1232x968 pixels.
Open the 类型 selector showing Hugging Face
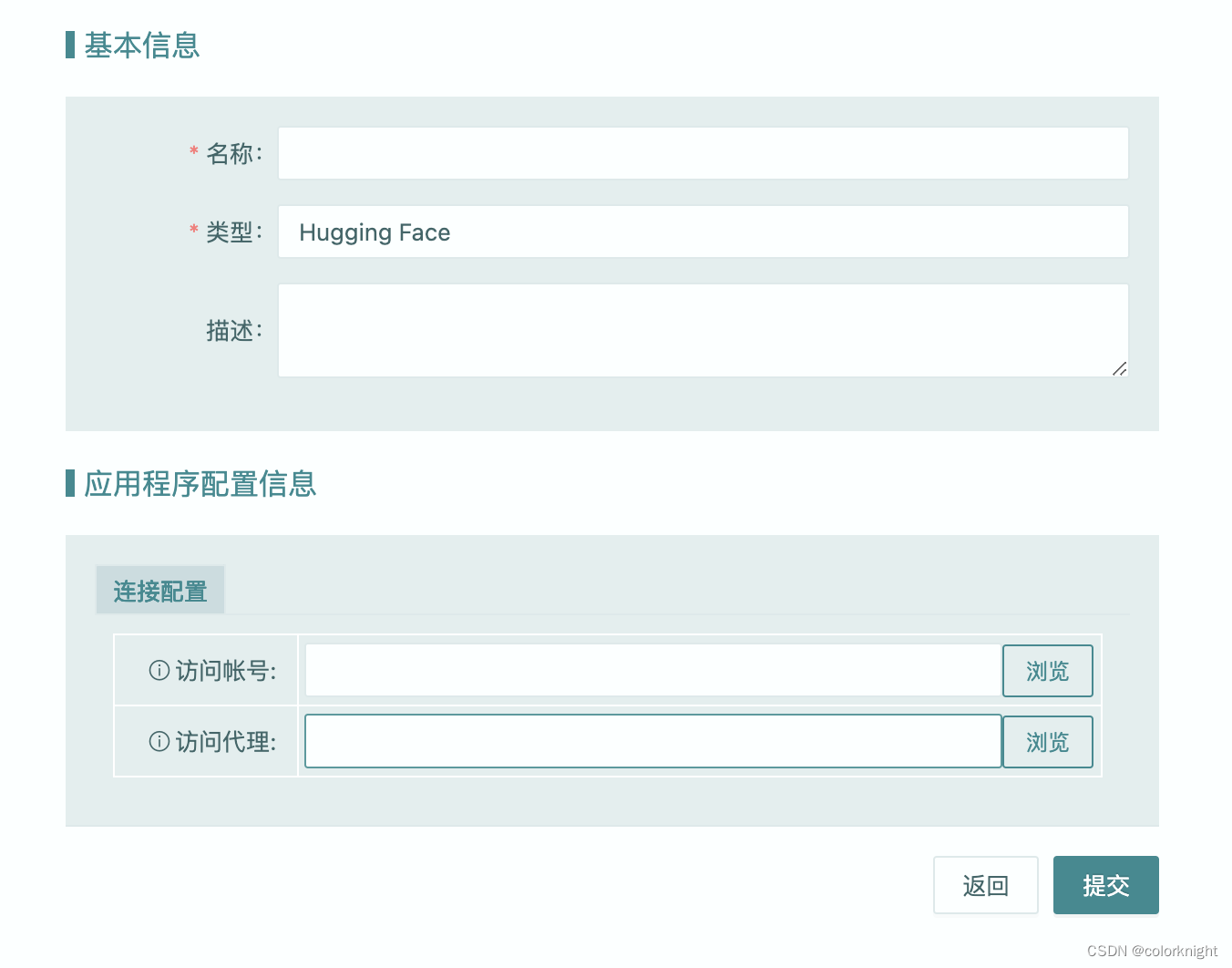coord(702,232)
